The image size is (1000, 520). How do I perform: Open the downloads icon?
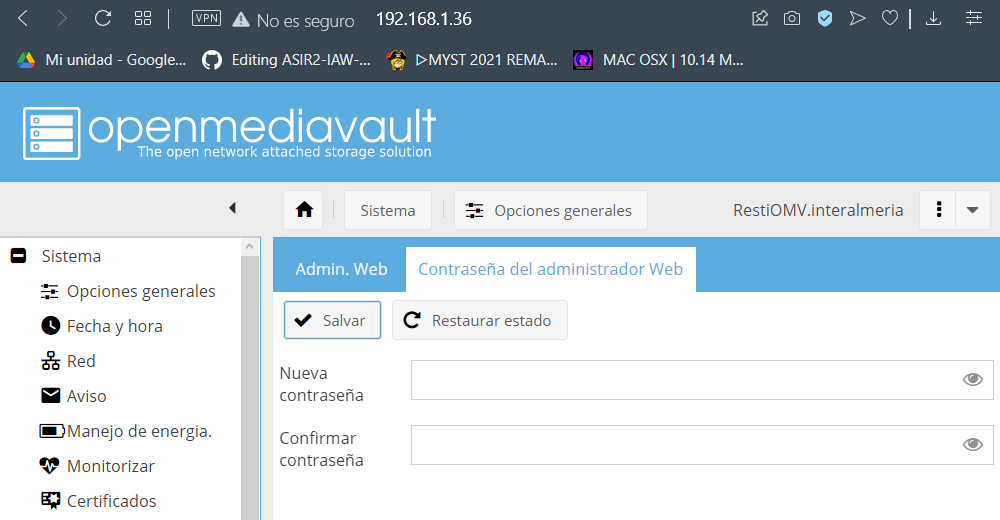(933, 19)
